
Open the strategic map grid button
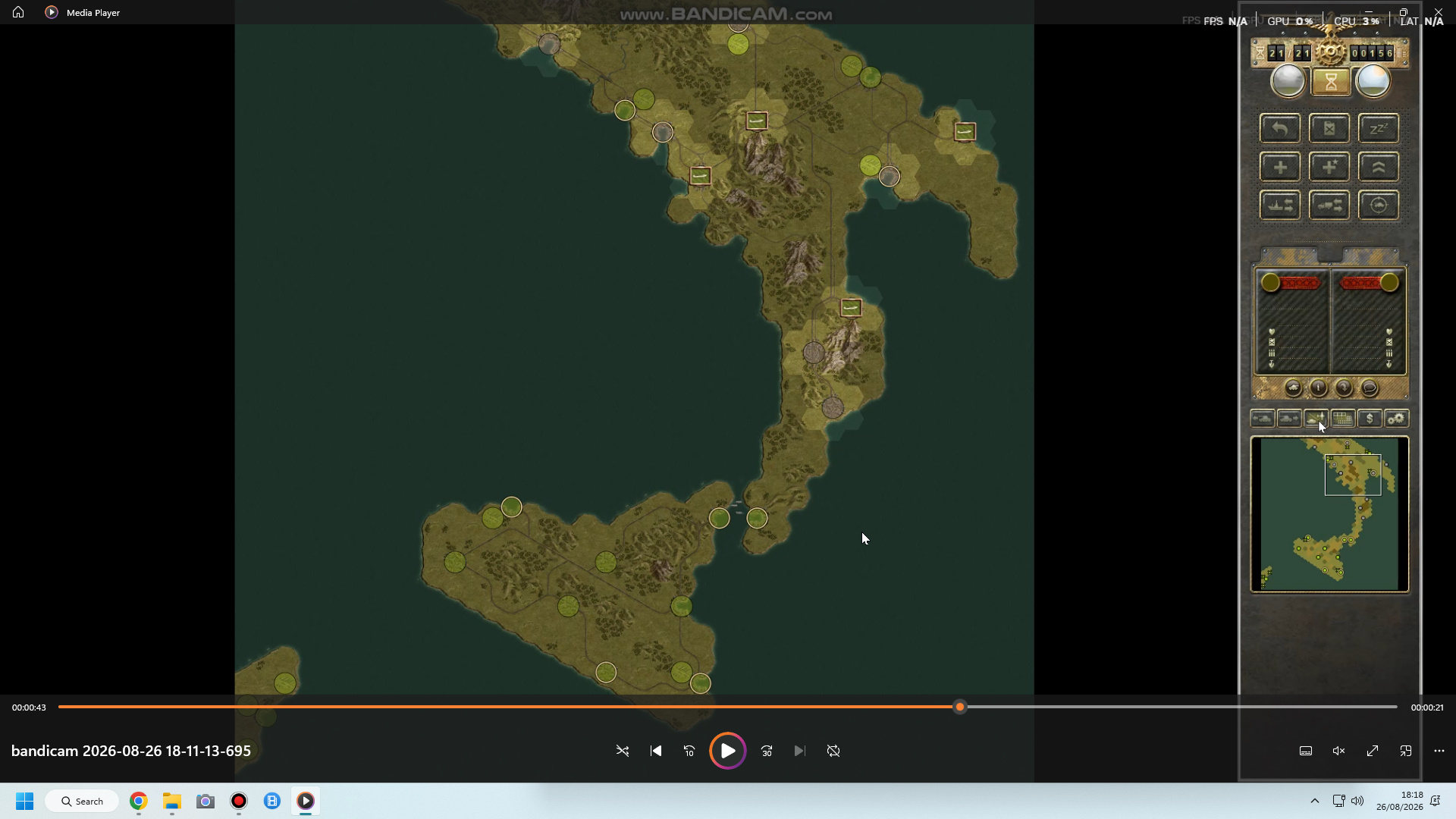[x=1343, y=419]
